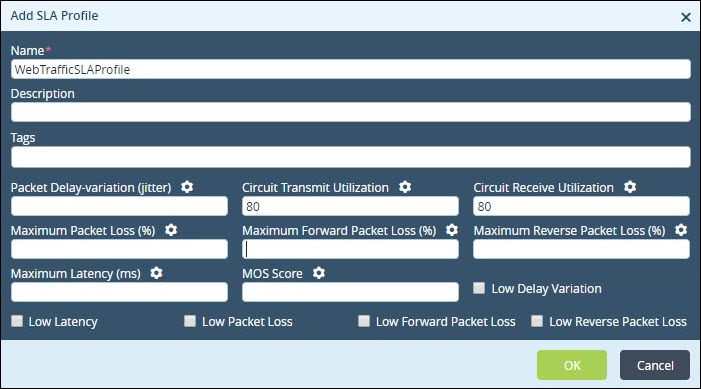The width and height of the screenshot is (701, 389).
Task: Click the MOS Score input box
Action: 350,292
